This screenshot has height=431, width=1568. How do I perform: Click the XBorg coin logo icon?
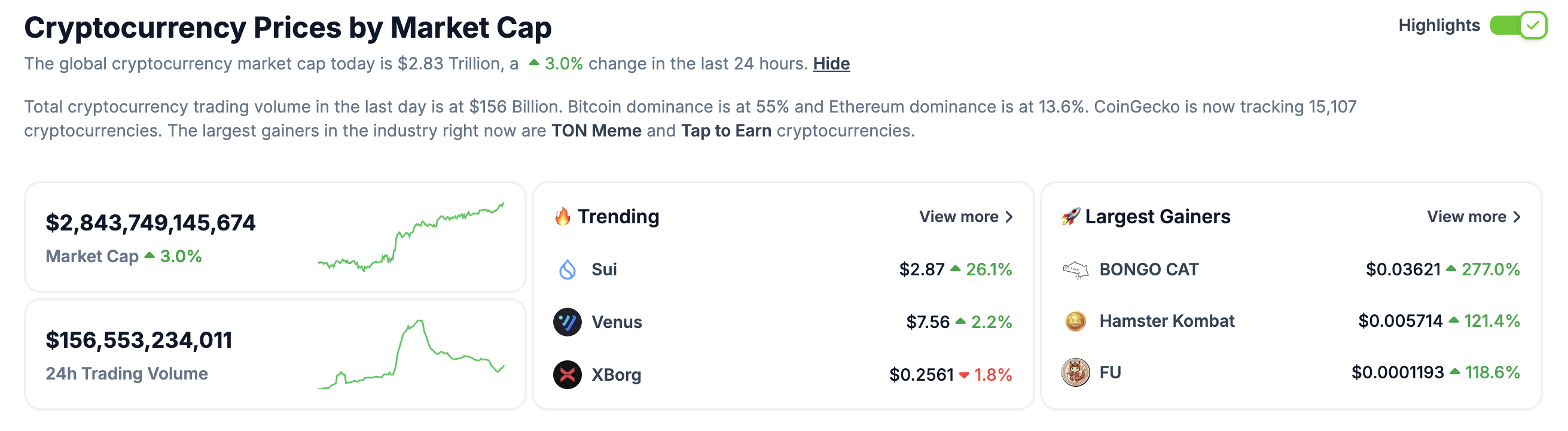pos(568,374)
